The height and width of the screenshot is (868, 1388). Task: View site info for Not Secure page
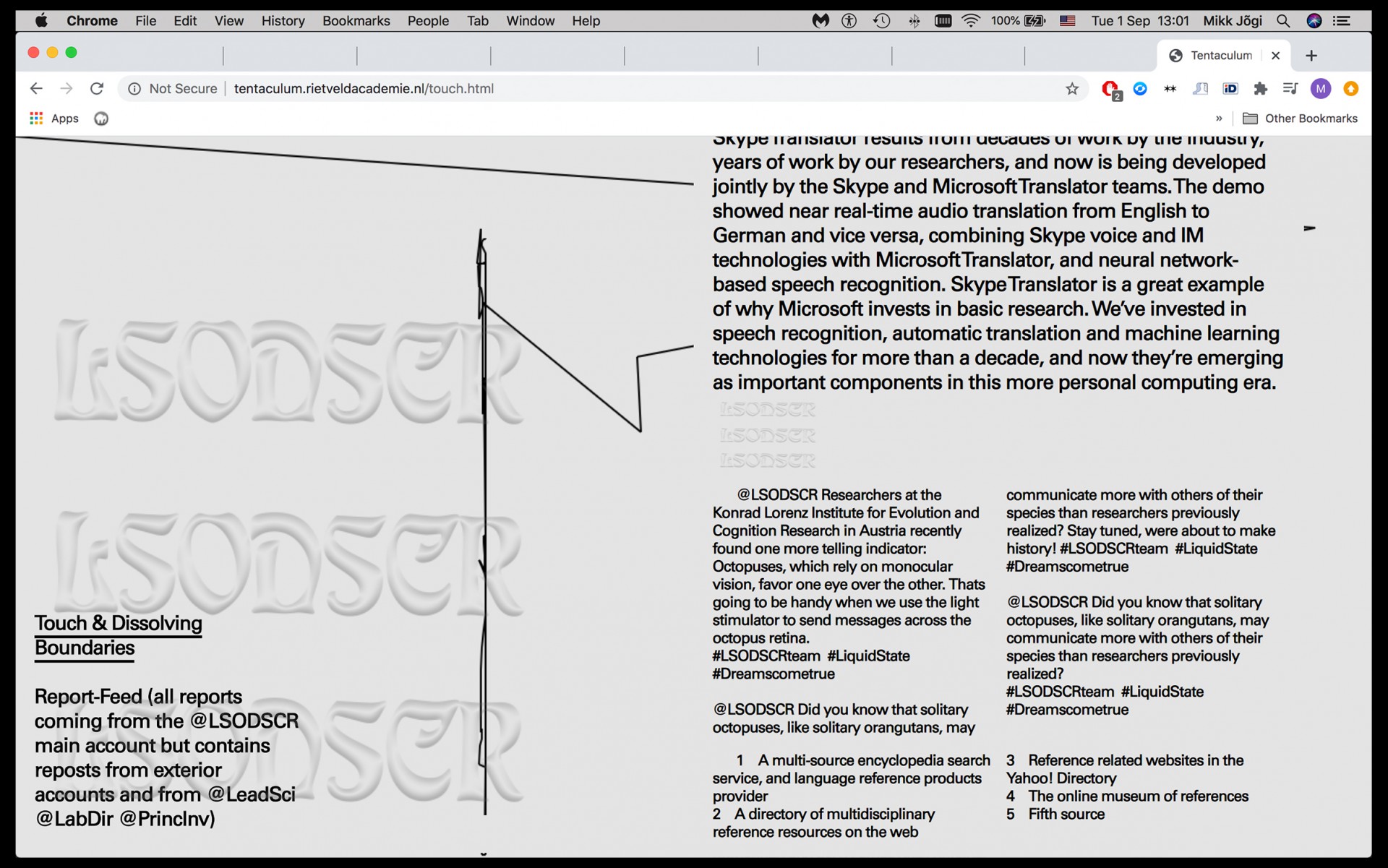tap(173, 88)
